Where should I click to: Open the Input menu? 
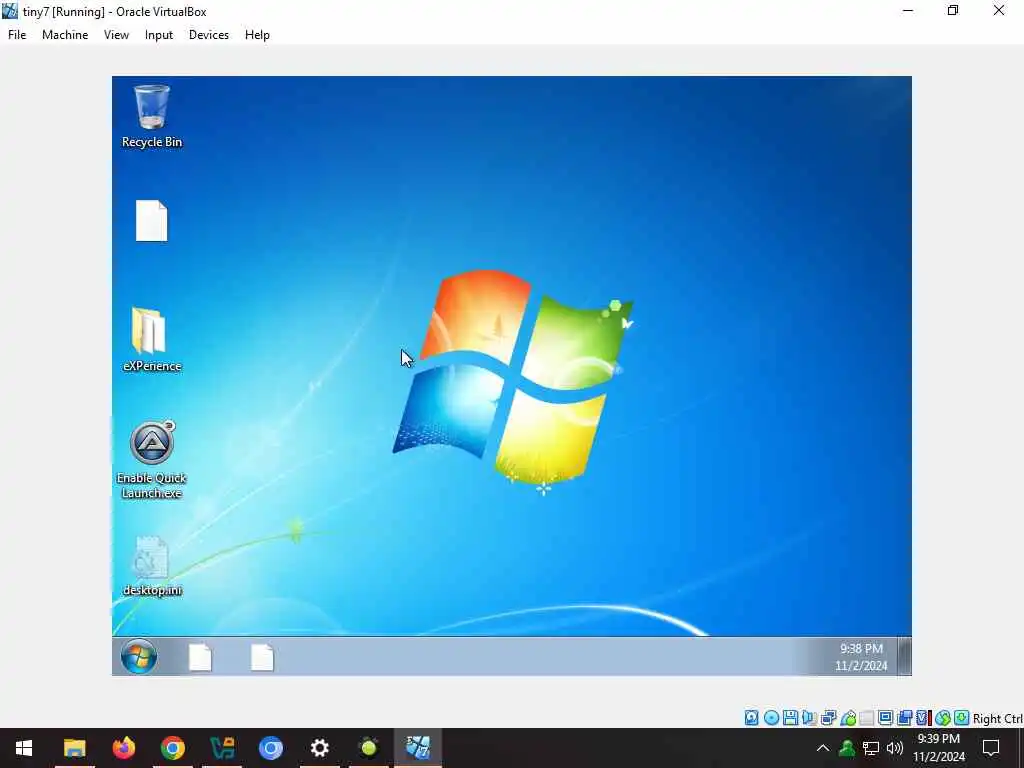click(159, 35)
